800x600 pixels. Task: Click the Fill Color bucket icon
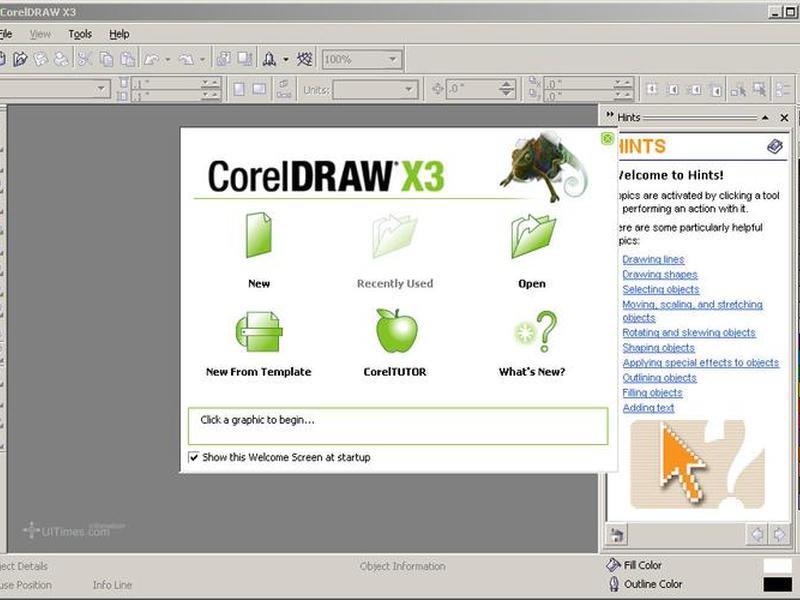613,565
